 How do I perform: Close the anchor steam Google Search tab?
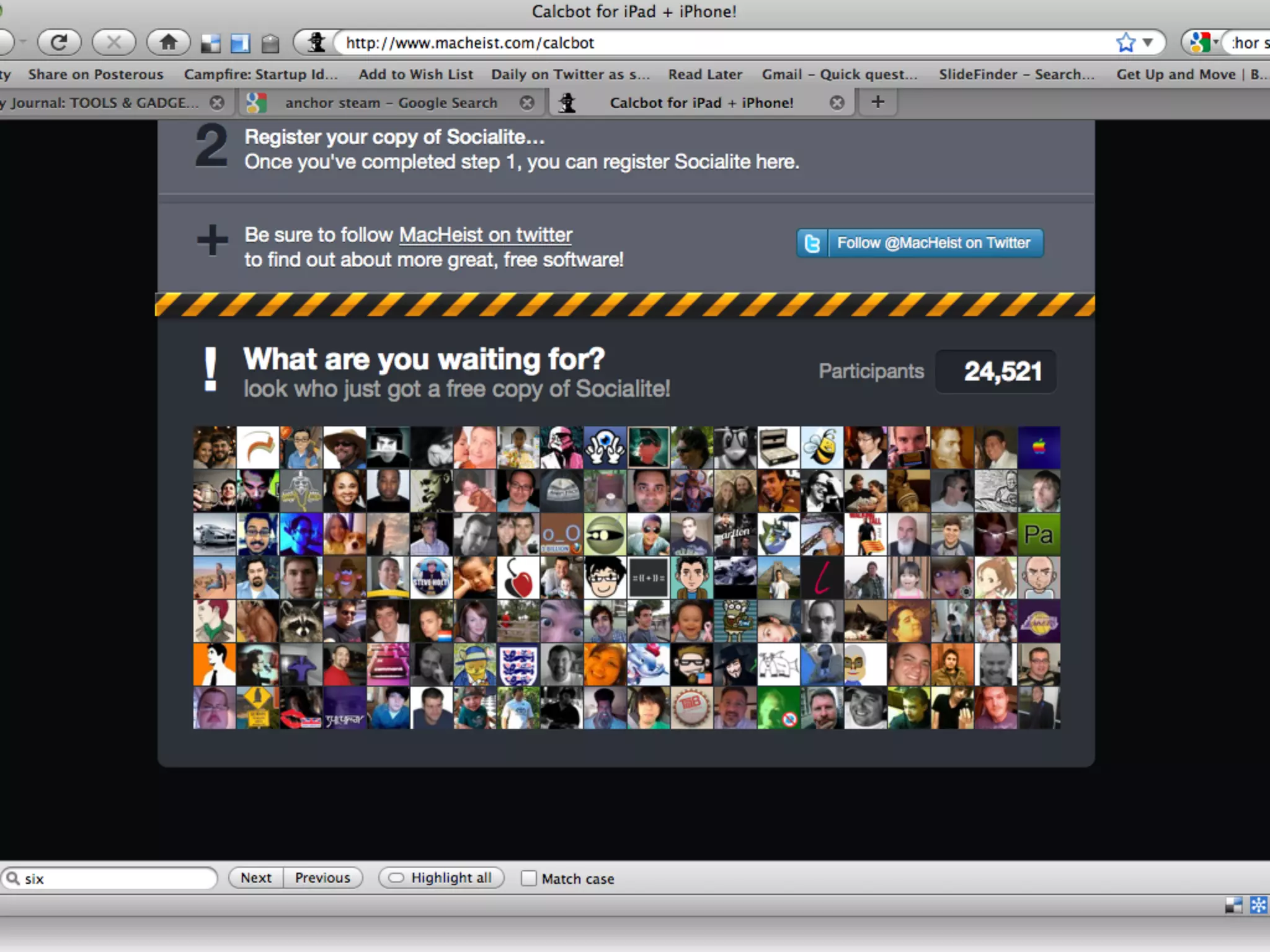pos(526,103)
